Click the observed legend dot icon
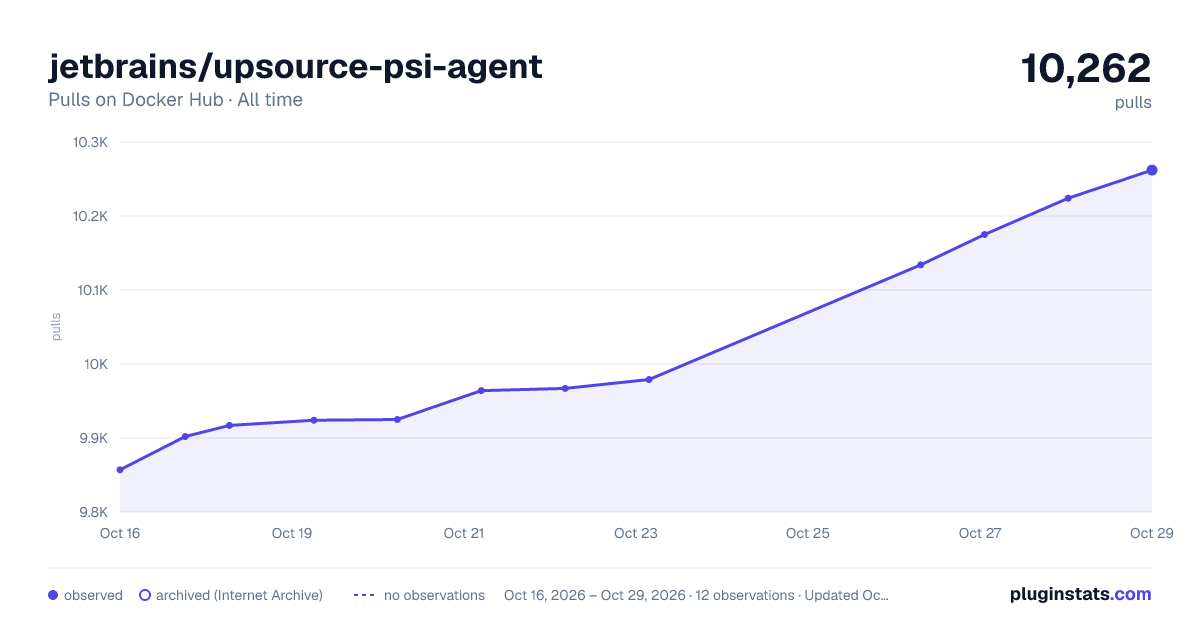1200x630 pixels. (53, 595)
